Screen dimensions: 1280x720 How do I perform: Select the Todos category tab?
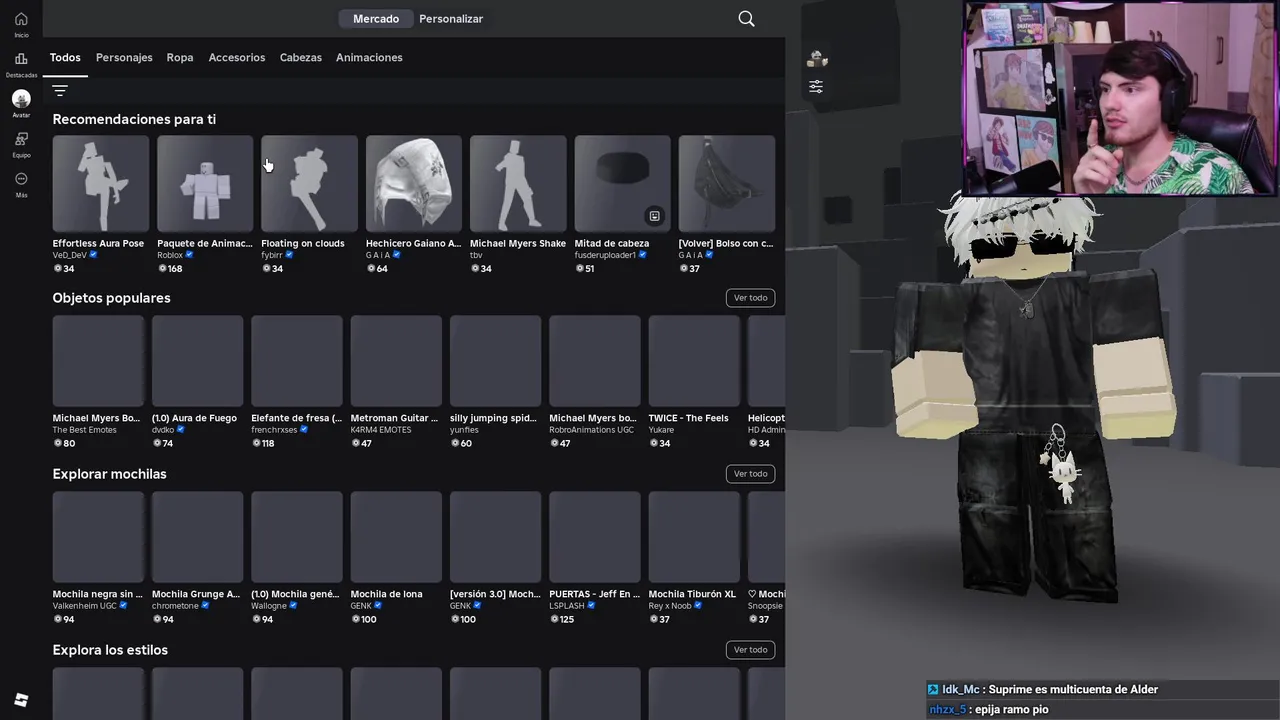coord(65,58)
